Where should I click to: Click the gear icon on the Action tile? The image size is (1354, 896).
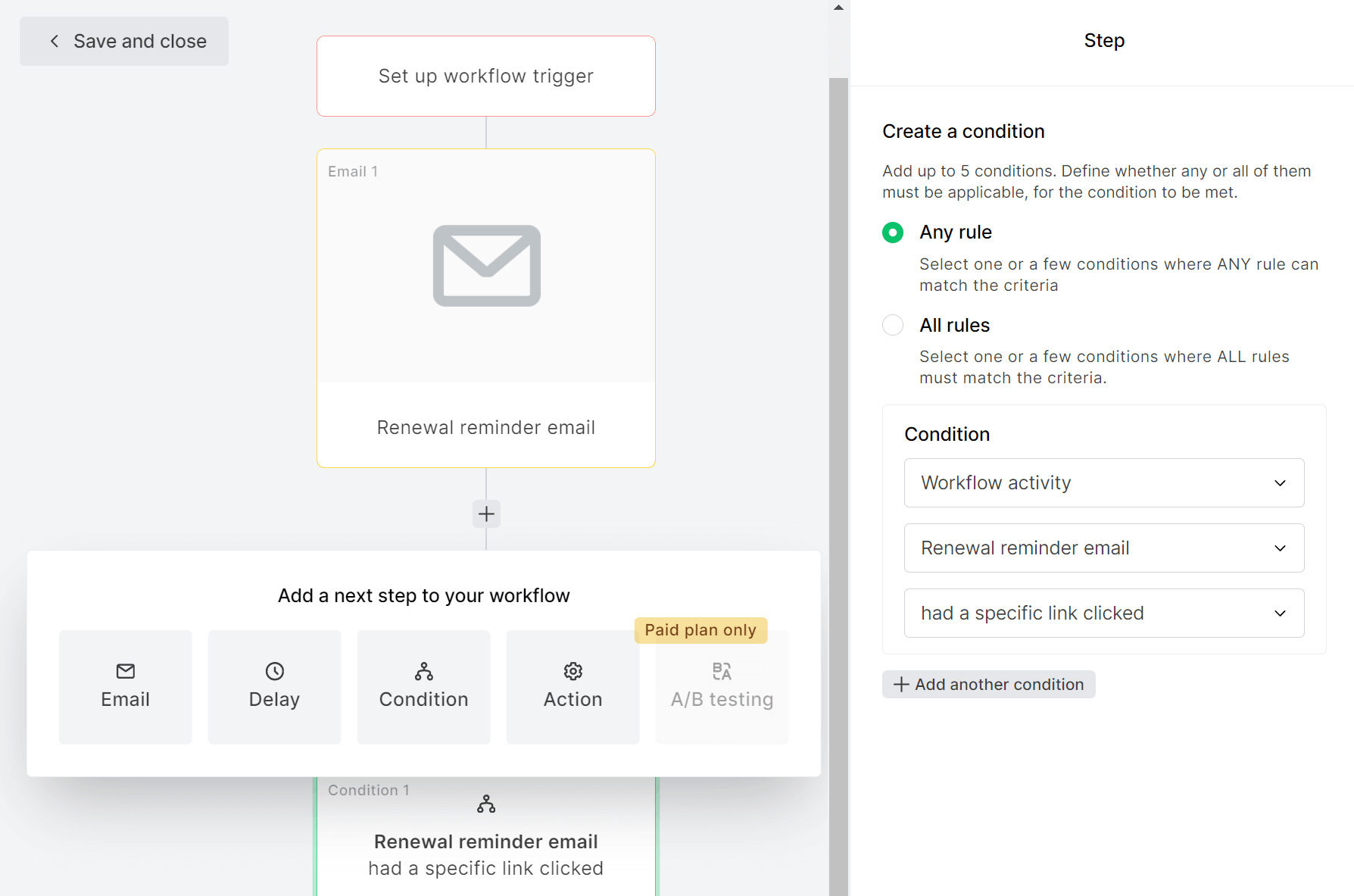573,671
